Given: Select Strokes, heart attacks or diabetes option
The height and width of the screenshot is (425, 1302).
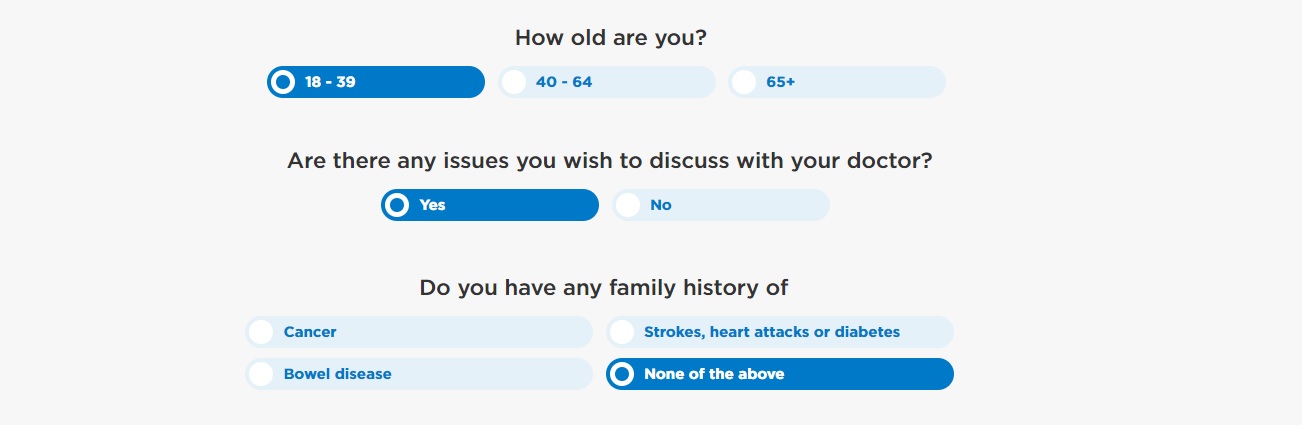Looking at the screenshot, I should coord(780,332).
